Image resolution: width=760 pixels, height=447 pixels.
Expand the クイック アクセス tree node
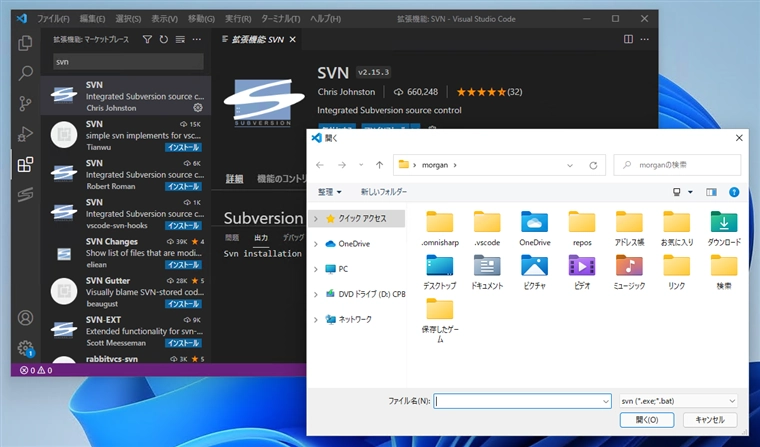click(316, 219)
